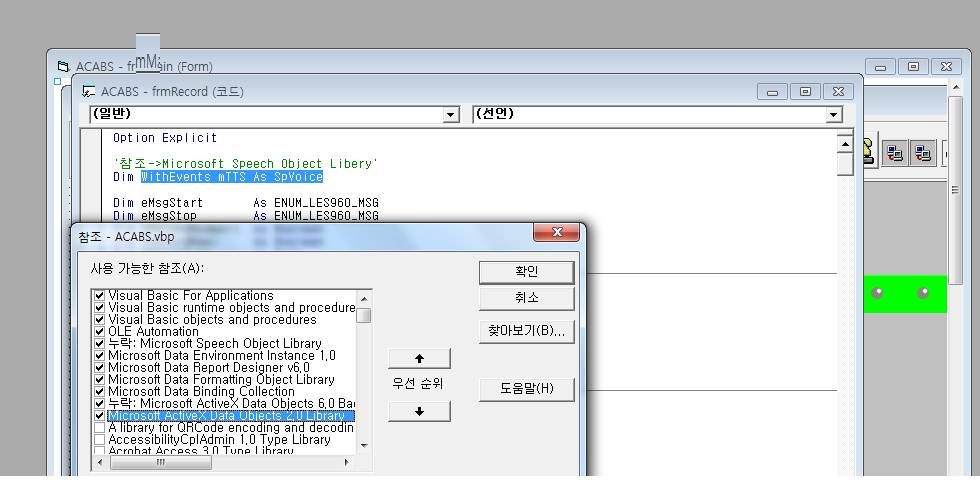Viewport: 980px width, 480px height.
Task: Move selected reference down in priority
Action: click(x=419, y=411)
